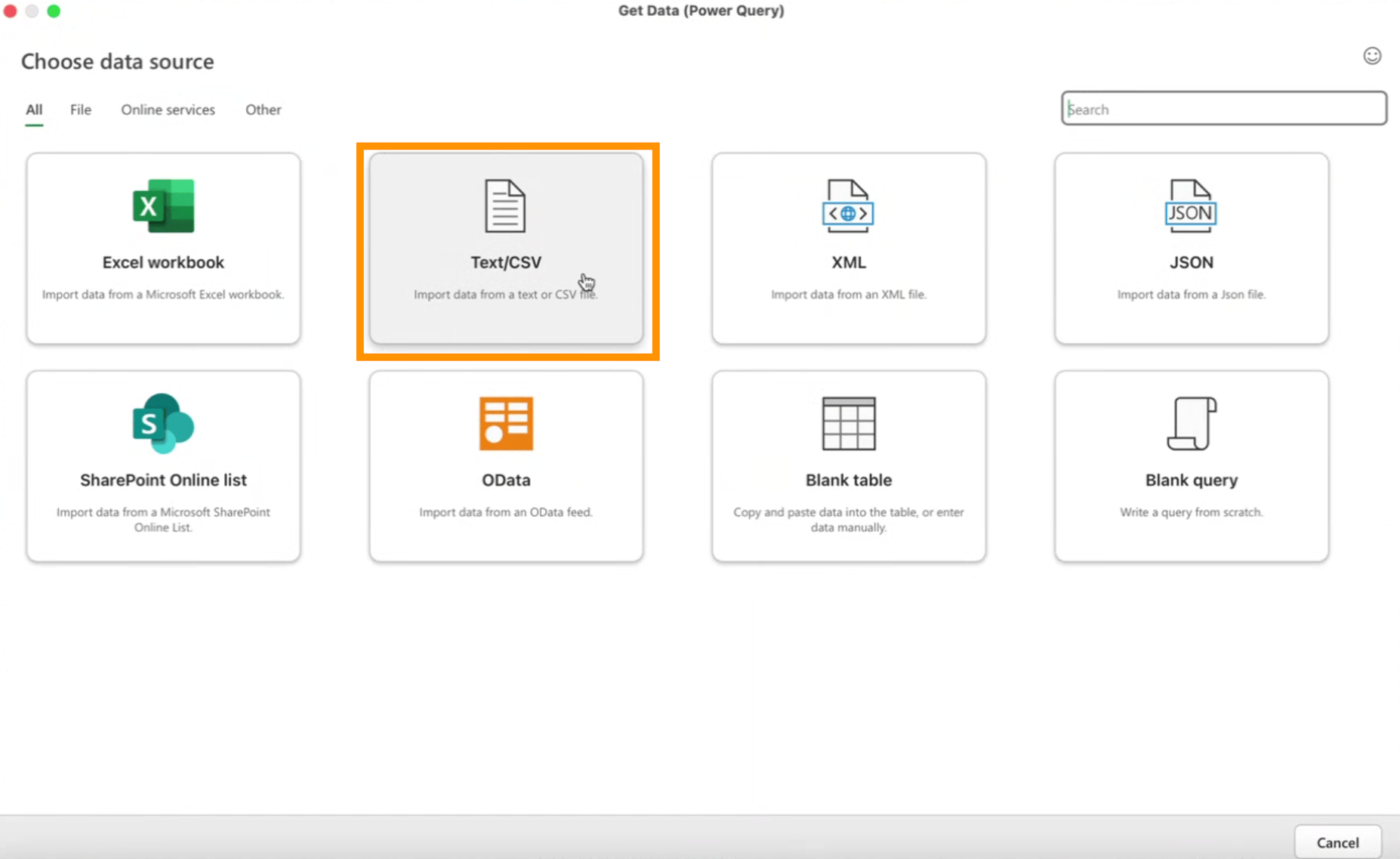The height and width of the screenshot is (859, 1400).
Task: Switch to the Other tab
Action: pos(263,110)
